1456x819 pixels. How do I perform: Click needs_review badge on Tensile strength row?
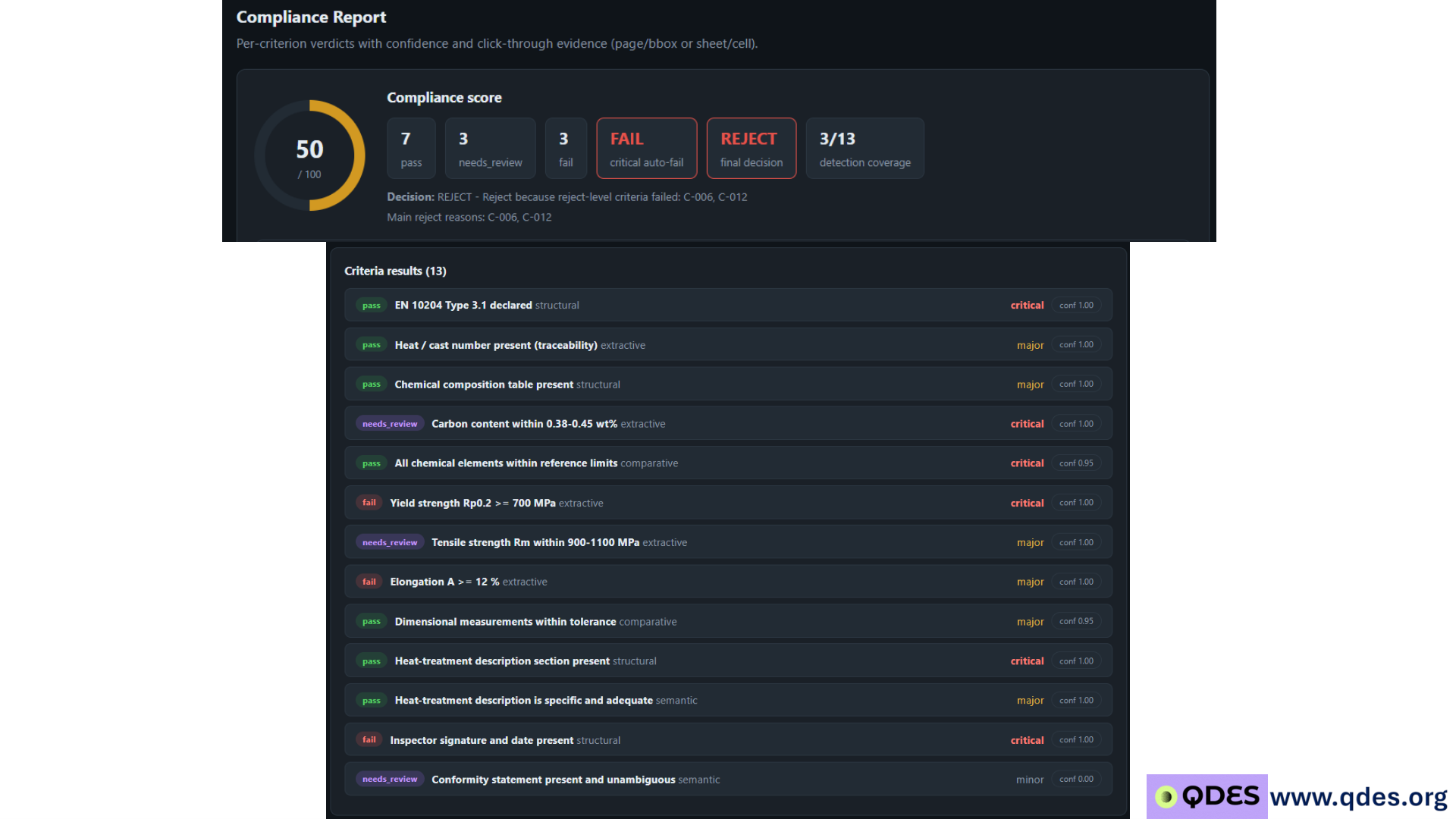[x=390, y=542]
